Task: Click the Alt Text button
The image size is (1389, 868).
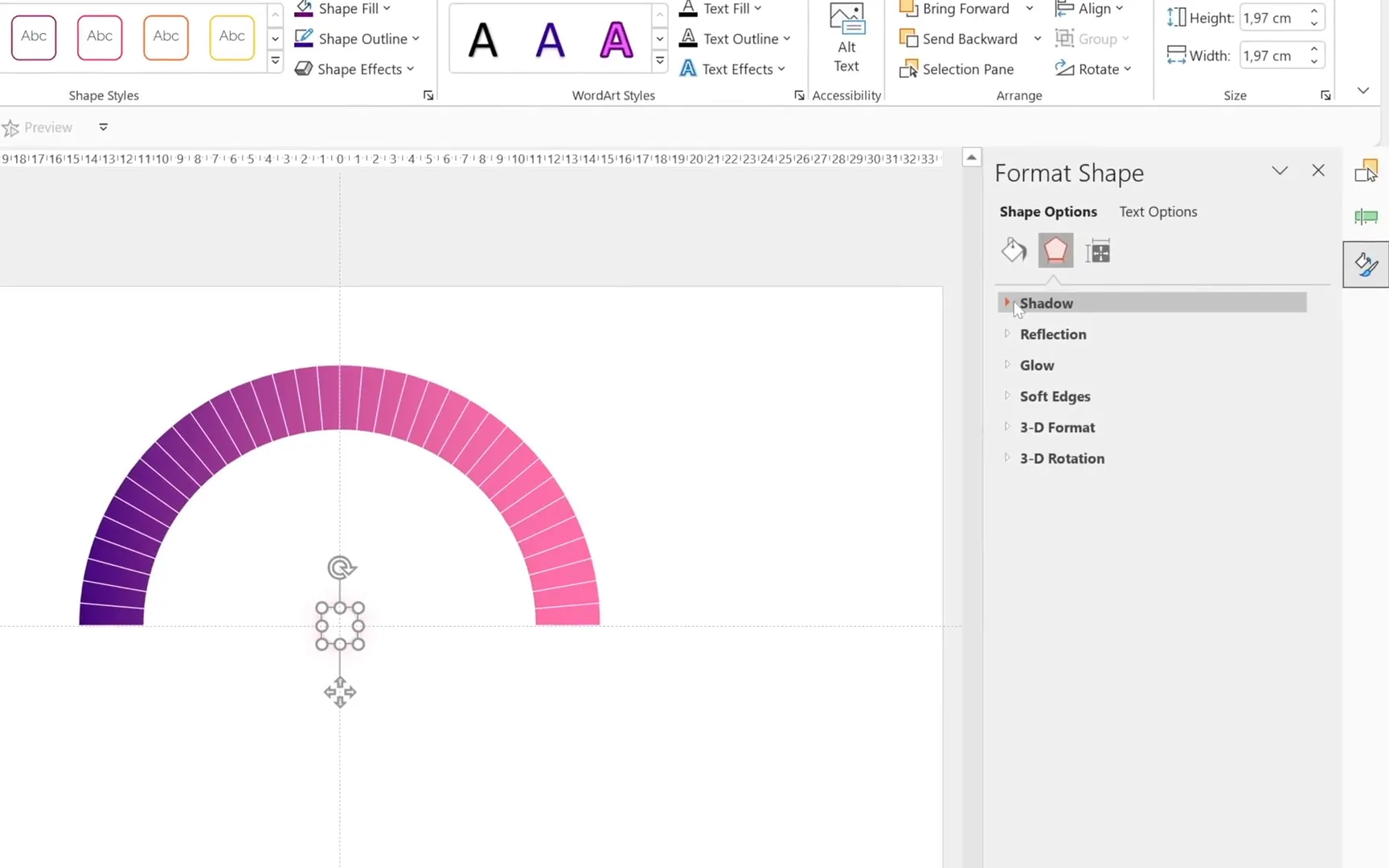Action: pyautogui.click(x=846, y=40)
